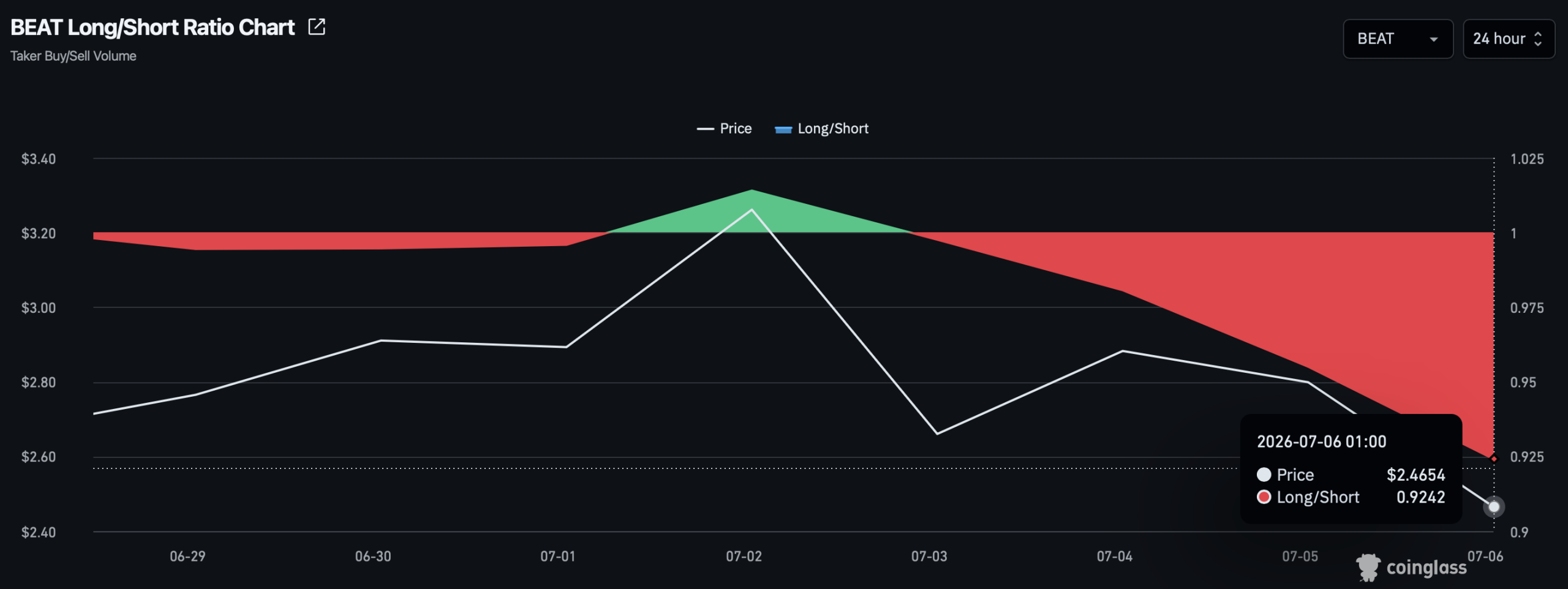Click the 0.95 ratio axis label

(1523, 383)
